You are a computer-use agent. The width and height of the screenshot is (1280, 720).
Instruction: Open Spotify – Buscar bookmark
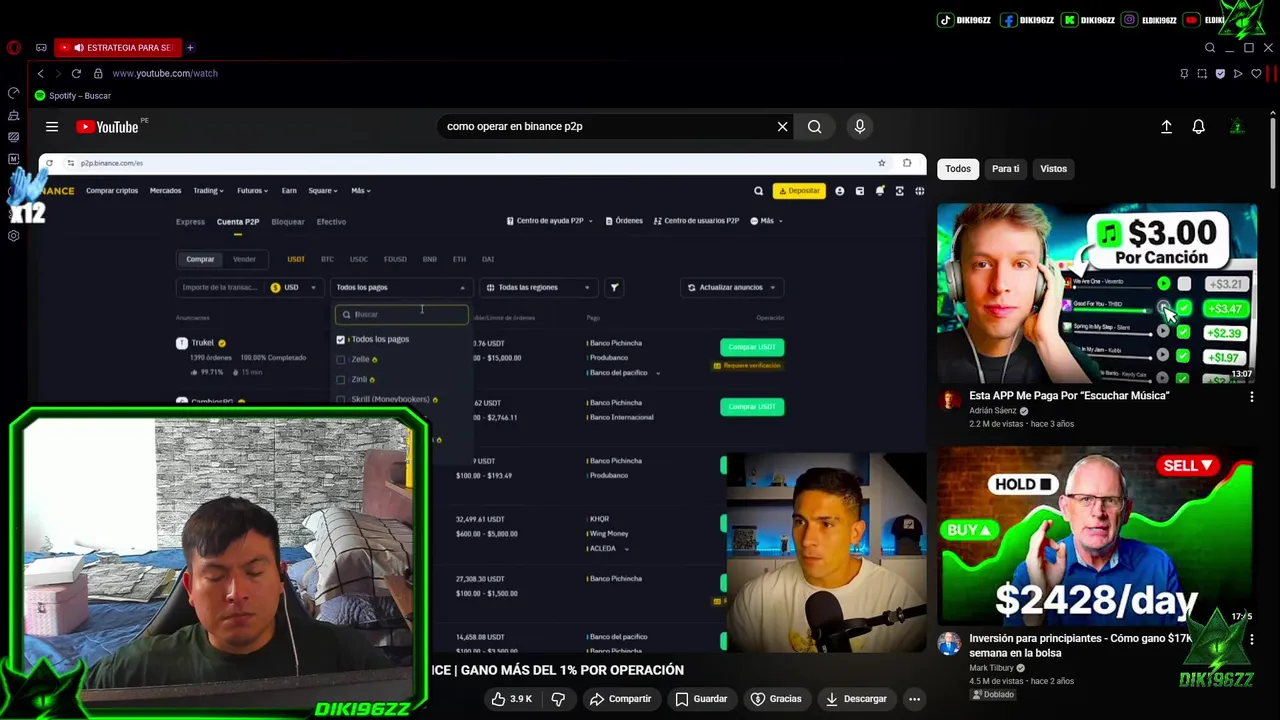pyautogui.click(x=73, y=95)
